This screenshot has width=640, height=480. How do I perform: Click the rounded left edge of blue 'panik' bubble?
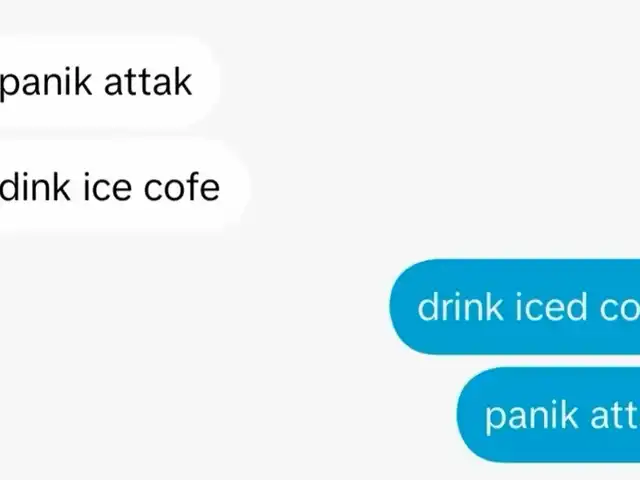pos(469,415)
